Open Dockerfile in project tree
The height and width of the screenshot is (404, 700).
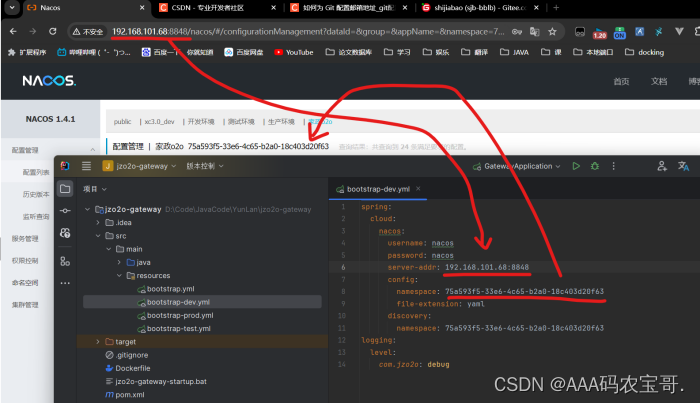pyautogui.click(x=128, y=368)
